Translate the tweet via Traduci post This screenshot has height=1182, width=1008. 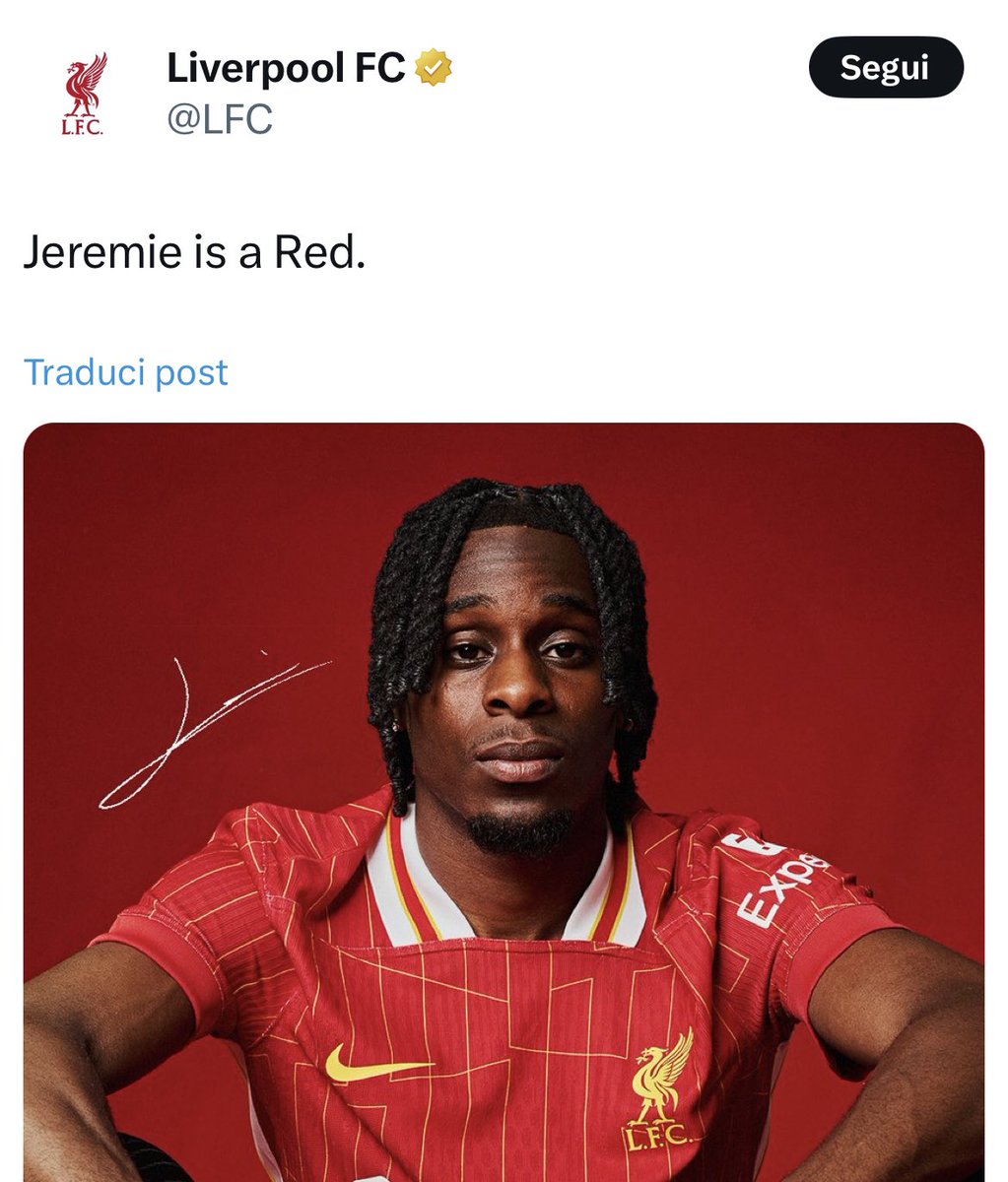point(125,372)
